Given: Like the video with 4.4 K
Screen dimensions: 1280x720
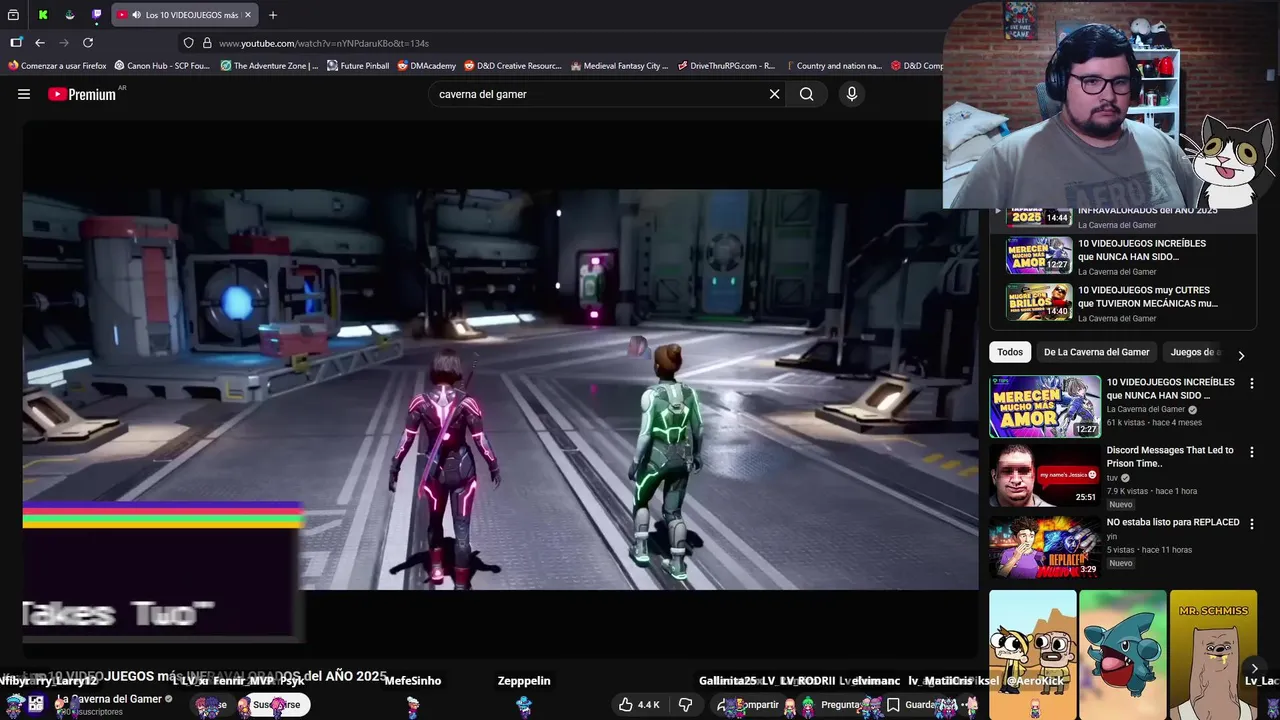Looking at the screenshot, I should (x=639, y=705).
